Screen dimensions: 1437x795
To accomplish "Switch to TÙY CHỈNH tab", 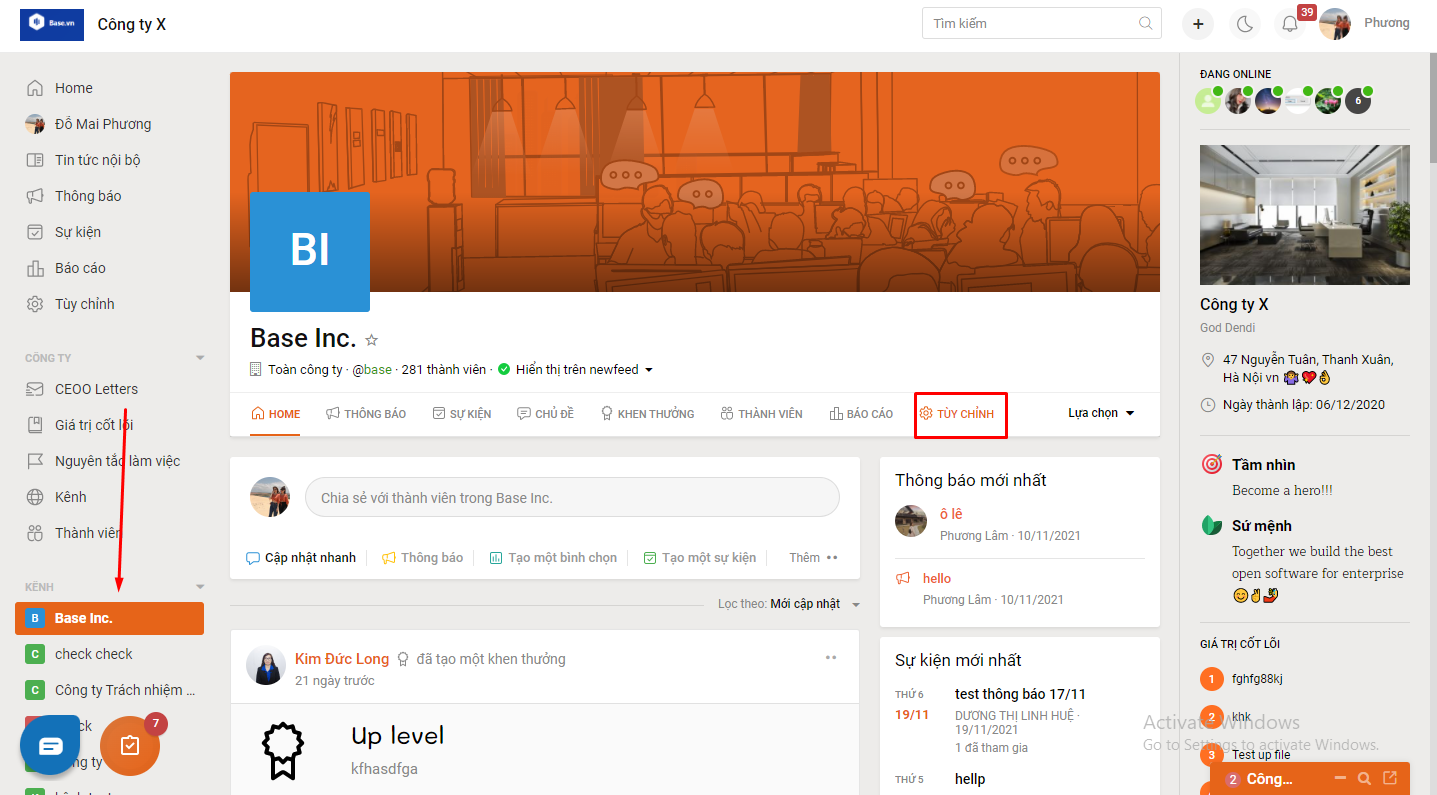I will pyautogui.click(x=957, y=414).
